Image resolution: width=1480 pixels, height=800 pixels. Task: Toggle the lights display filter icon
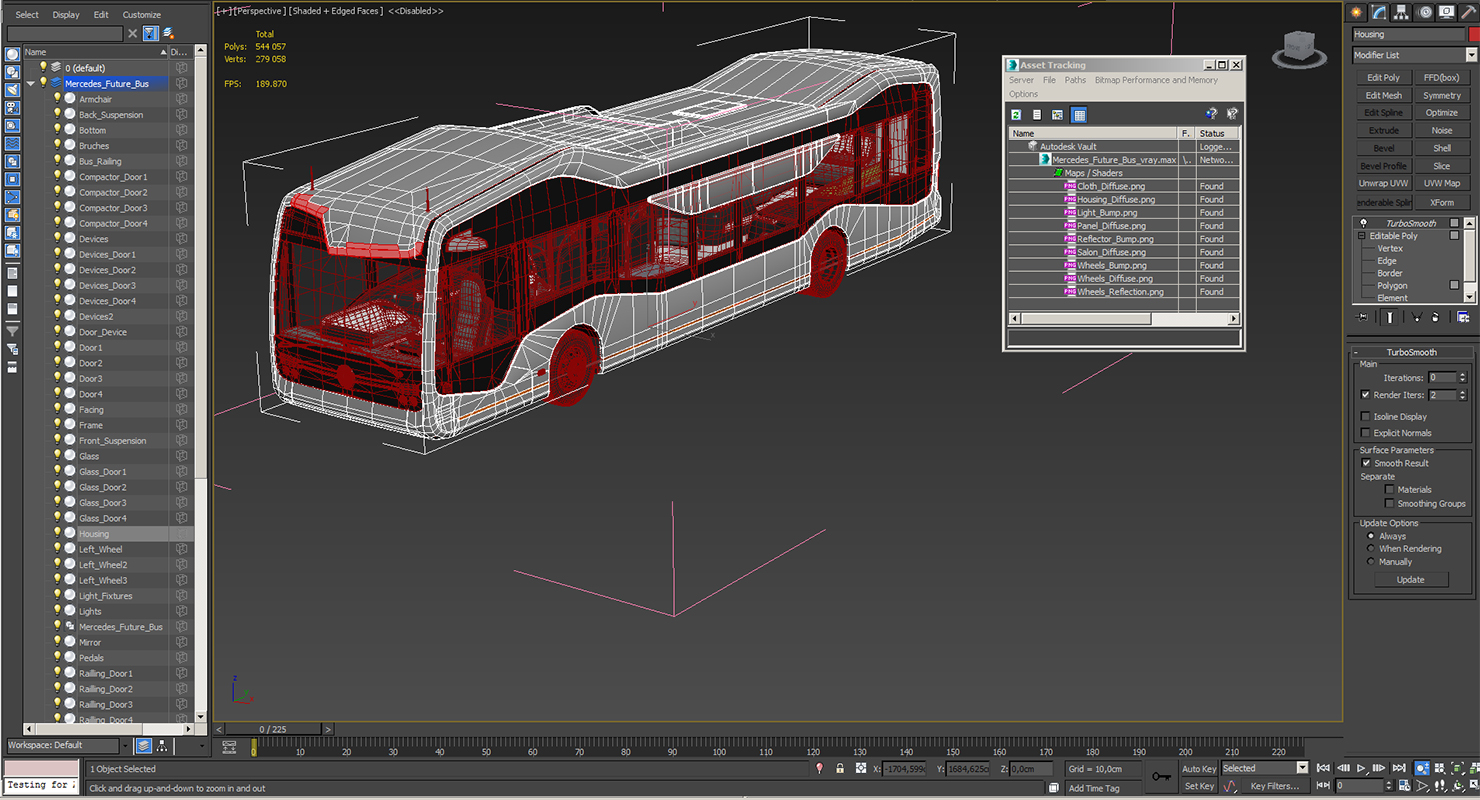click(12, 91)
